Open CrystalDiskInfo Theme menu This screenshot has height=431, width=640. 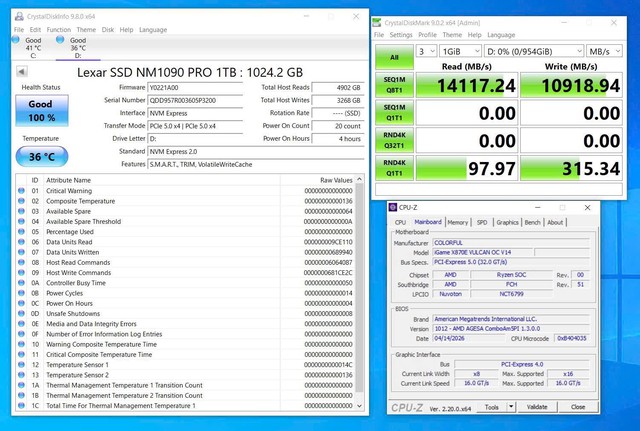(x=86, y=30)
